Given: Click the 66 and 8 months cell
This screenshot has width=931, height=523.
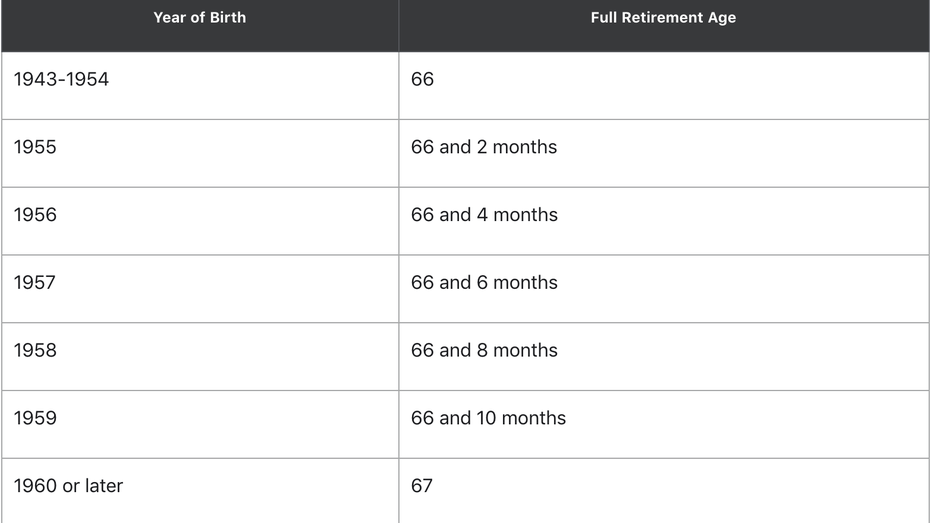Looking at the screenshot, I should (x=664, y=356).
